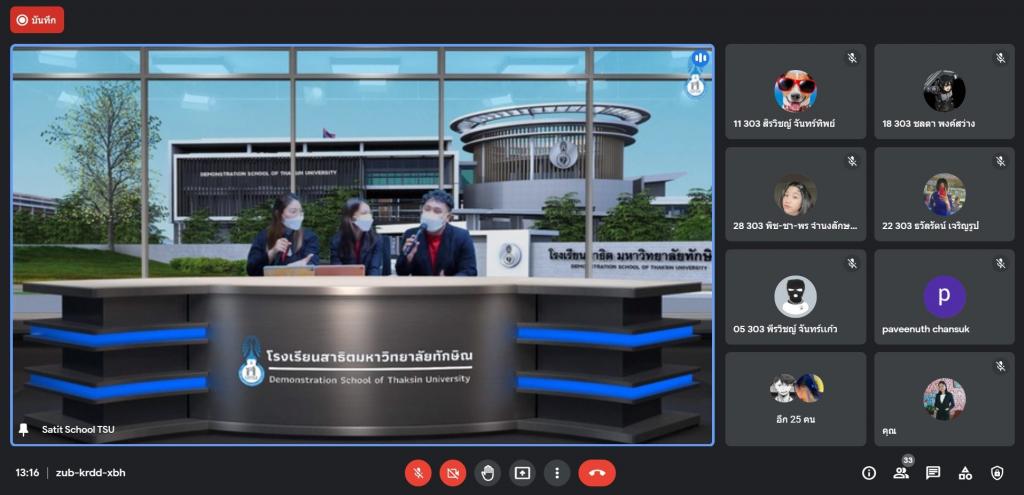Click muted mic icon on 22 303 tile
This screenshot has height=495, width=1024.
tap(1000, 161)
